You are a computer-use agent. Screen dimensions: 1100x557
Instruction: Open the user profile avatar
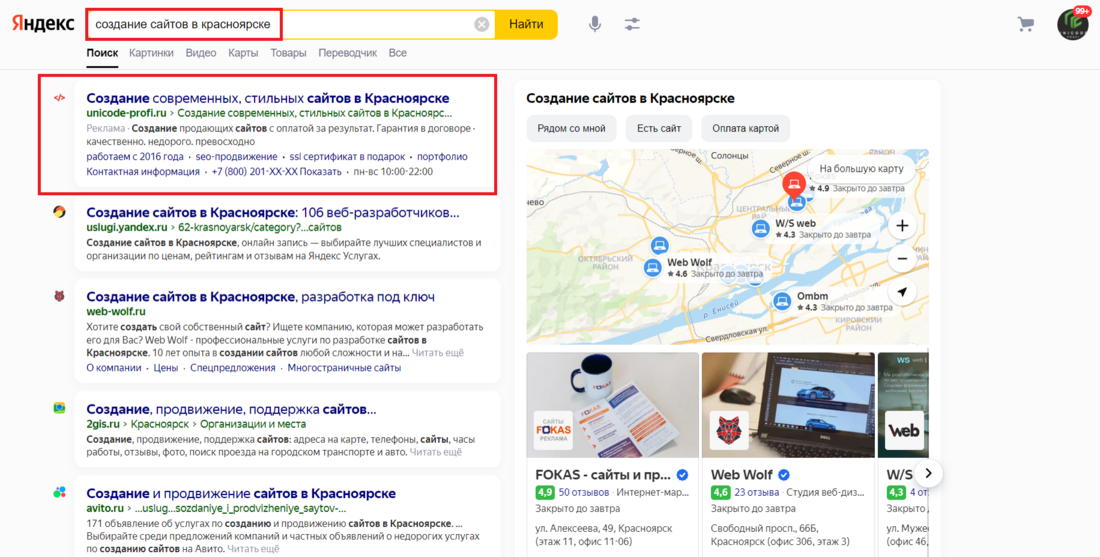pyautogui.click(x=1073, y=25)
